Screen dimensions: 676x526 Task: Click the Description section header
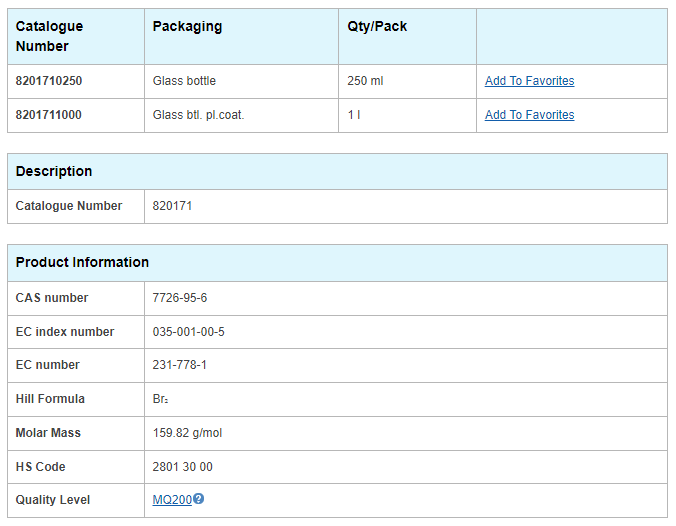pos(54,171)
